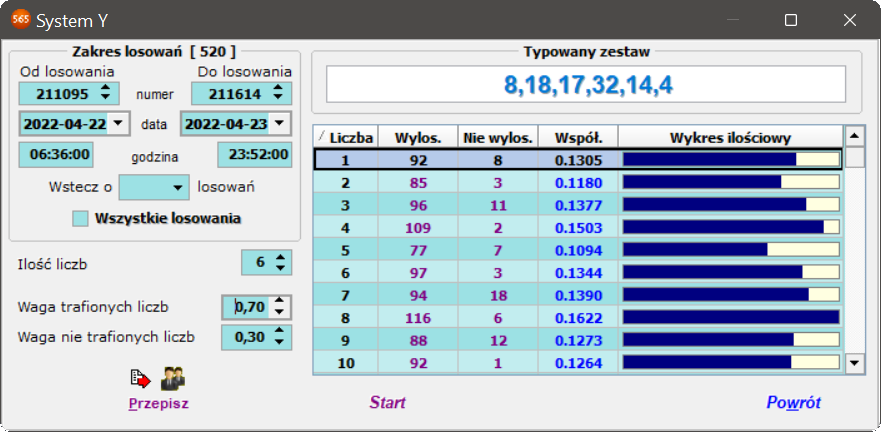Click the Do losowania stepper for 211614
881x432 pixels.
click(x=278, y=93)
